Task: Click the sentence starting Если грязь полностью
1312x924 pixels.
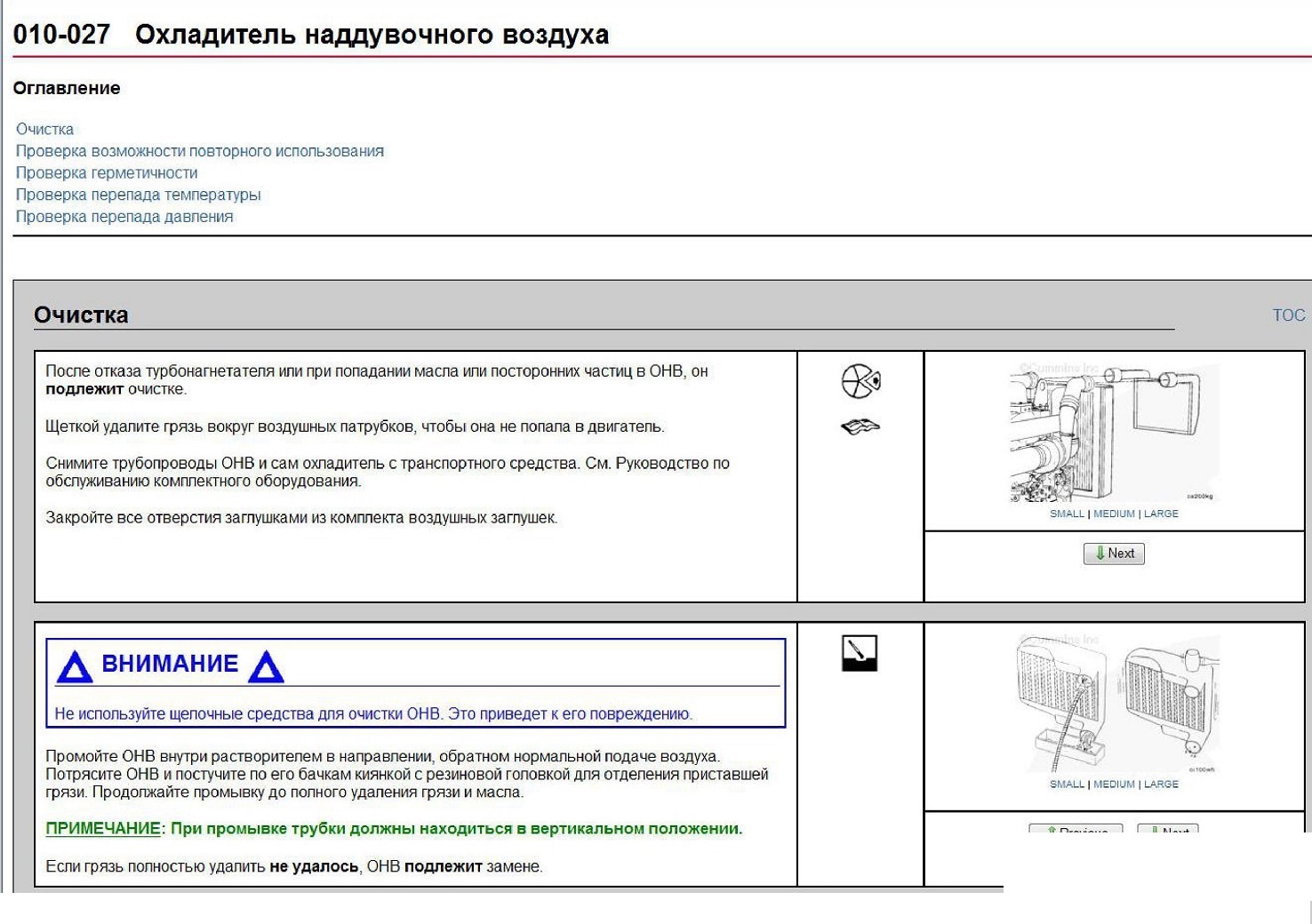Action: [294, 866]
